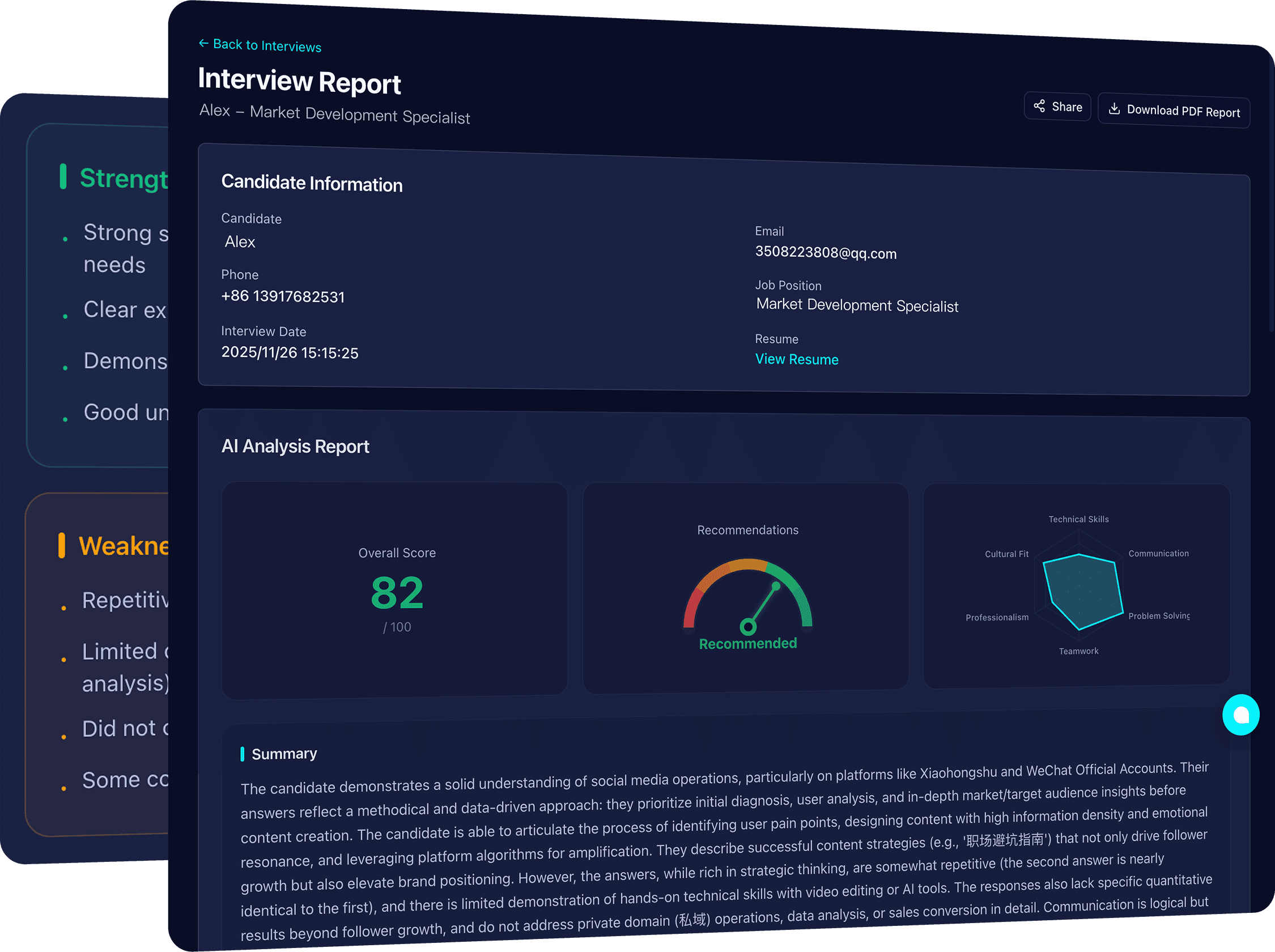Click the phone number +86 13917682531

pyautogui.click(x=283, y=296)
